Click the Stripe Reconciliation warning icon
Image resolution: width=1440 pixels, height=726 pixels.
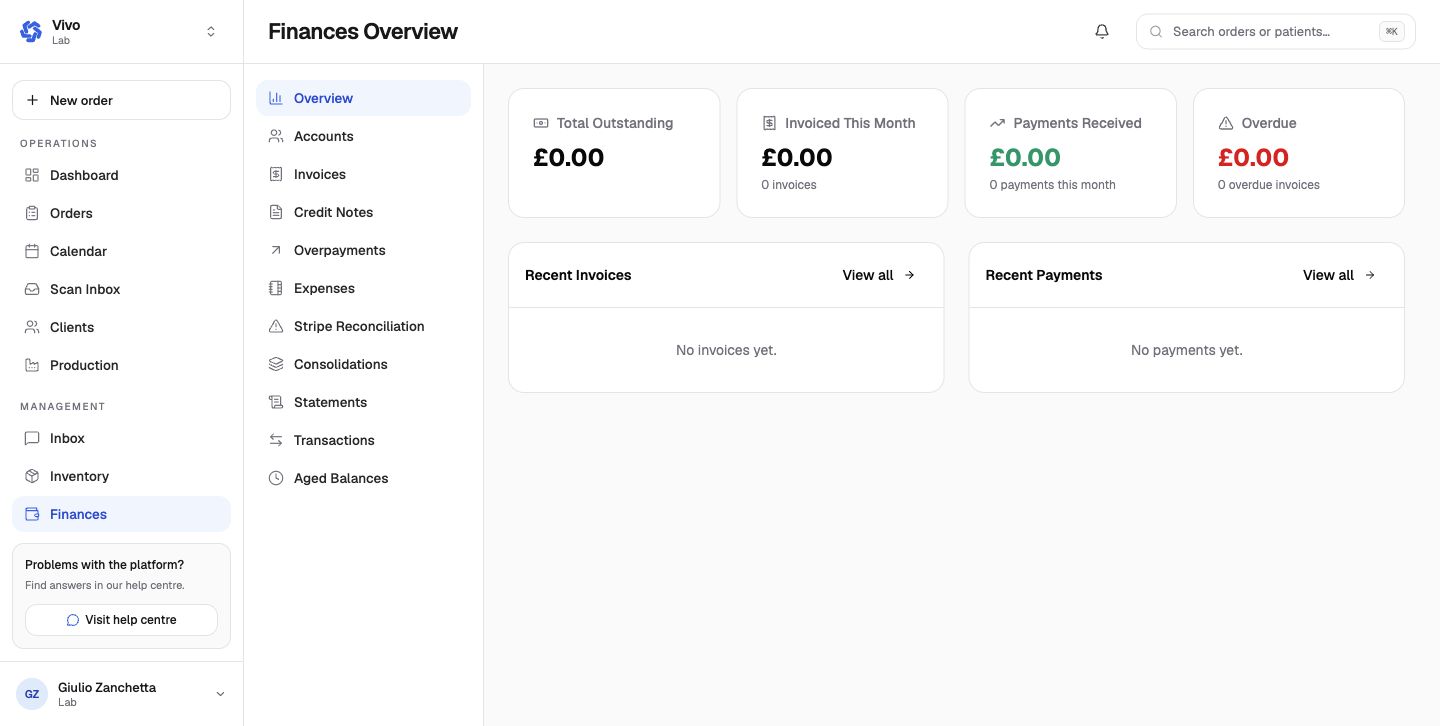click(276, 326)
